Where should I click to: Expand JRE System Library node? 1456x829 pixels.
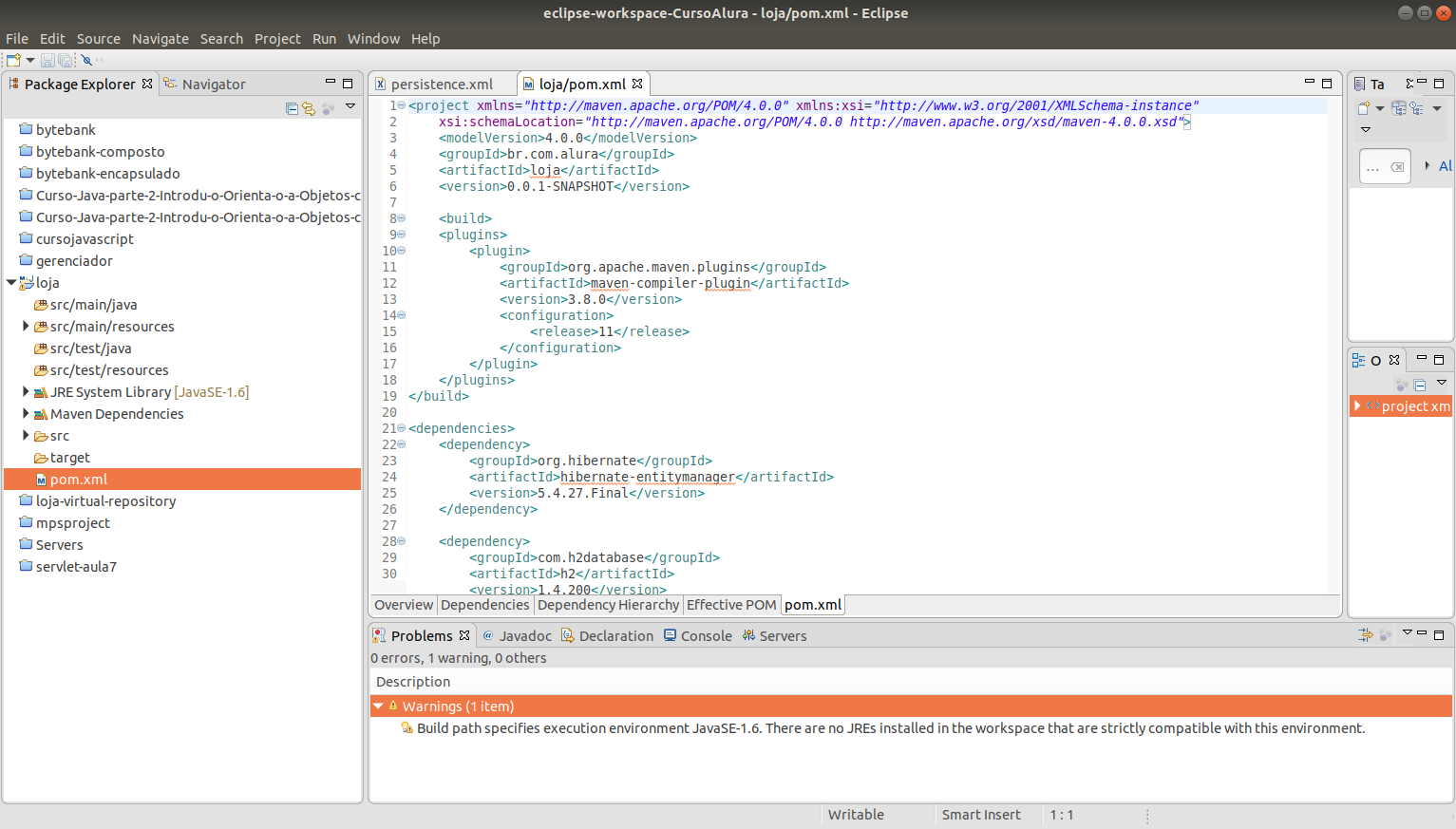tap(26, 391)
